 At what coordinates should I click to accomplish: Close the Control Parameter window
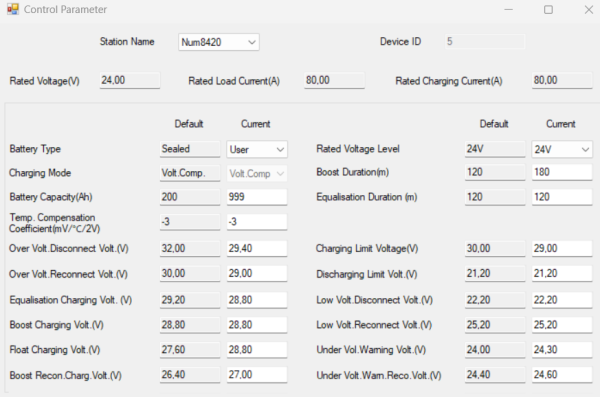coord(589,9)
